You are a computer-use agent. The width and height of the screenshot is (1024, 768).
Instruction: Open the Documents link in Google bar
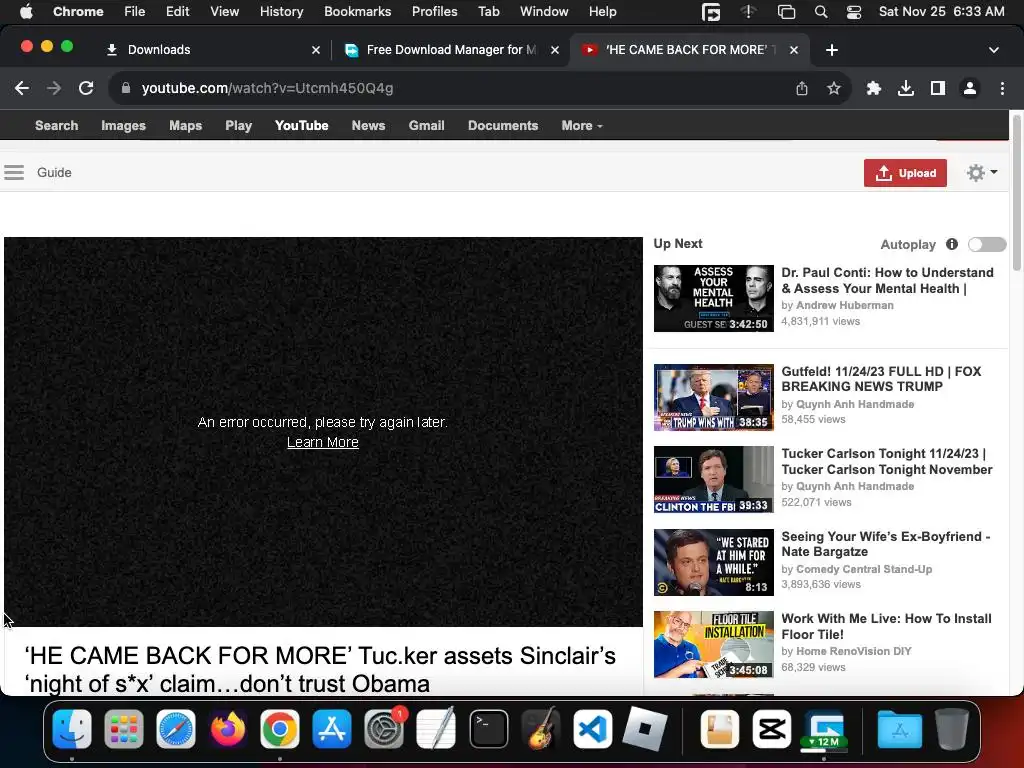[503, 125]
